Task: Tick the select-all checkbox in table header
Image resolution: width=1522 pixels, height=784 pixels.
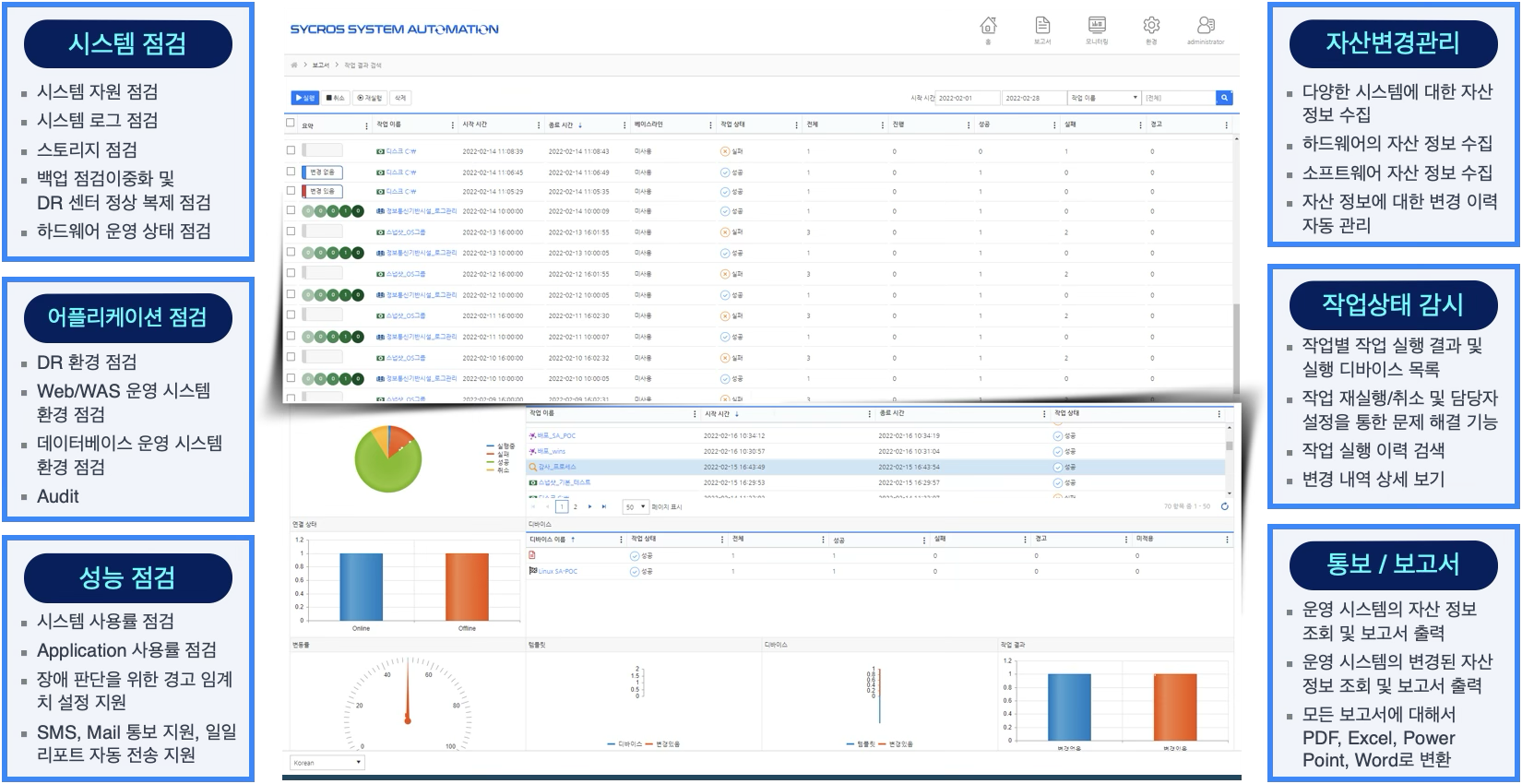Action: [291, 124]
